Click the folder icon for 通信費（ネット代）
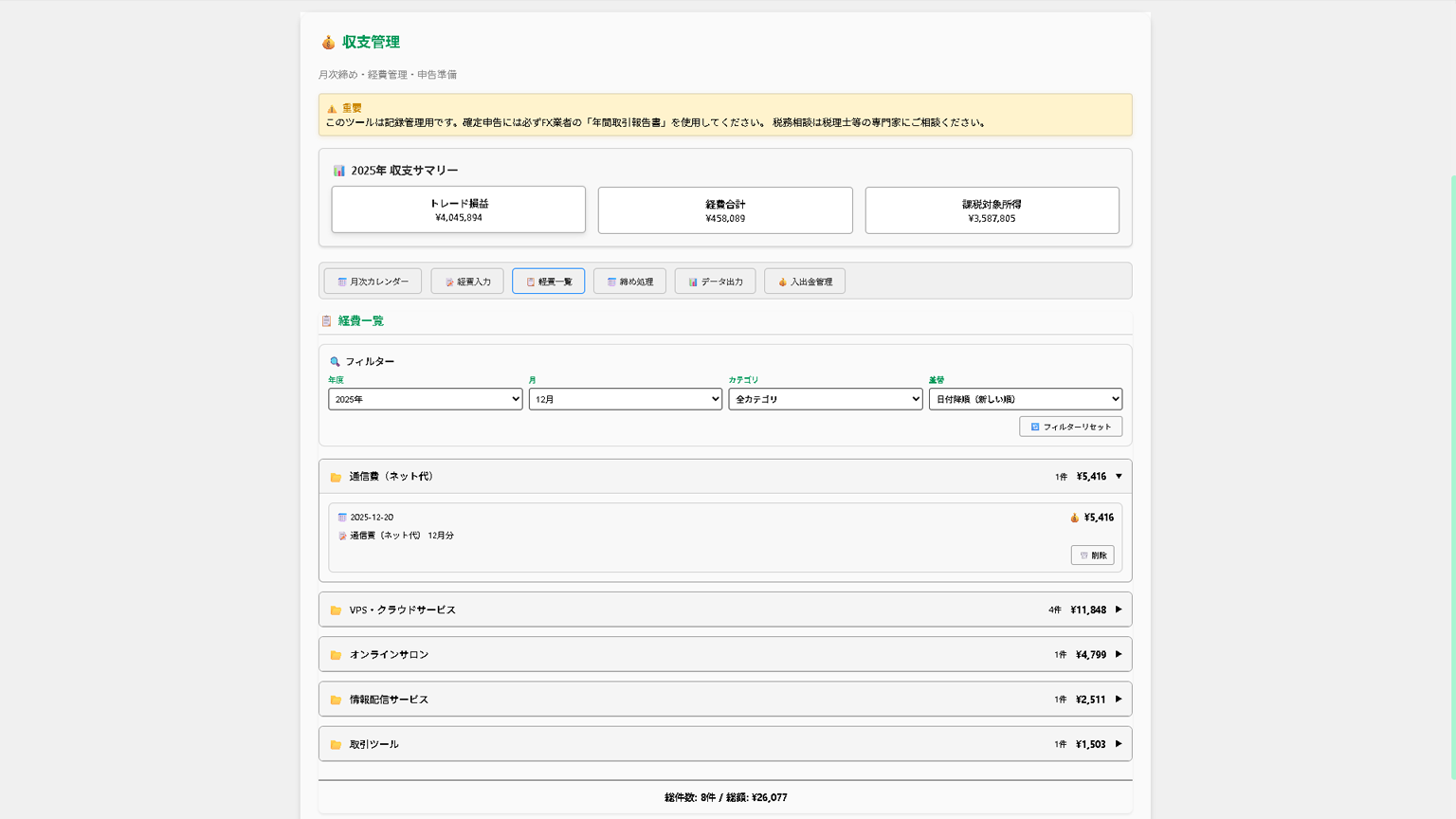Viewport: 1456px width, 819px height. coord(336,478)
